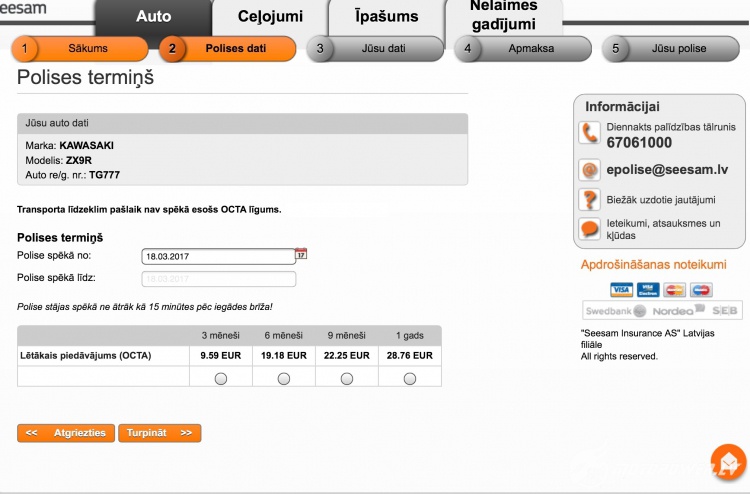Click the orange home icon bottom corner
This screenshot has width=750, height=494.
click(728, 462)
